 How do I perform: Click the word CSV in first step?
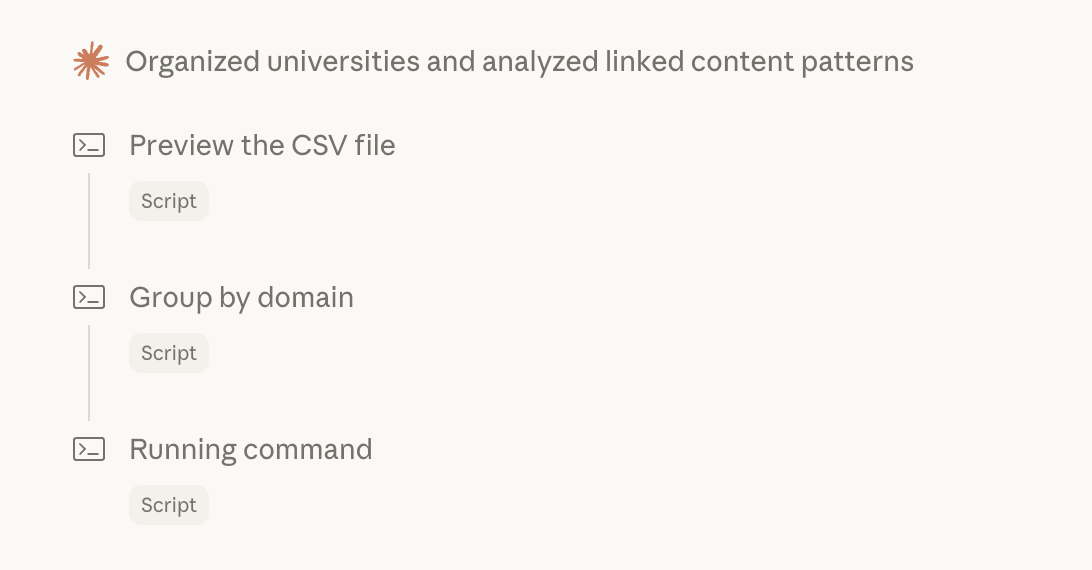pos(320,146)
